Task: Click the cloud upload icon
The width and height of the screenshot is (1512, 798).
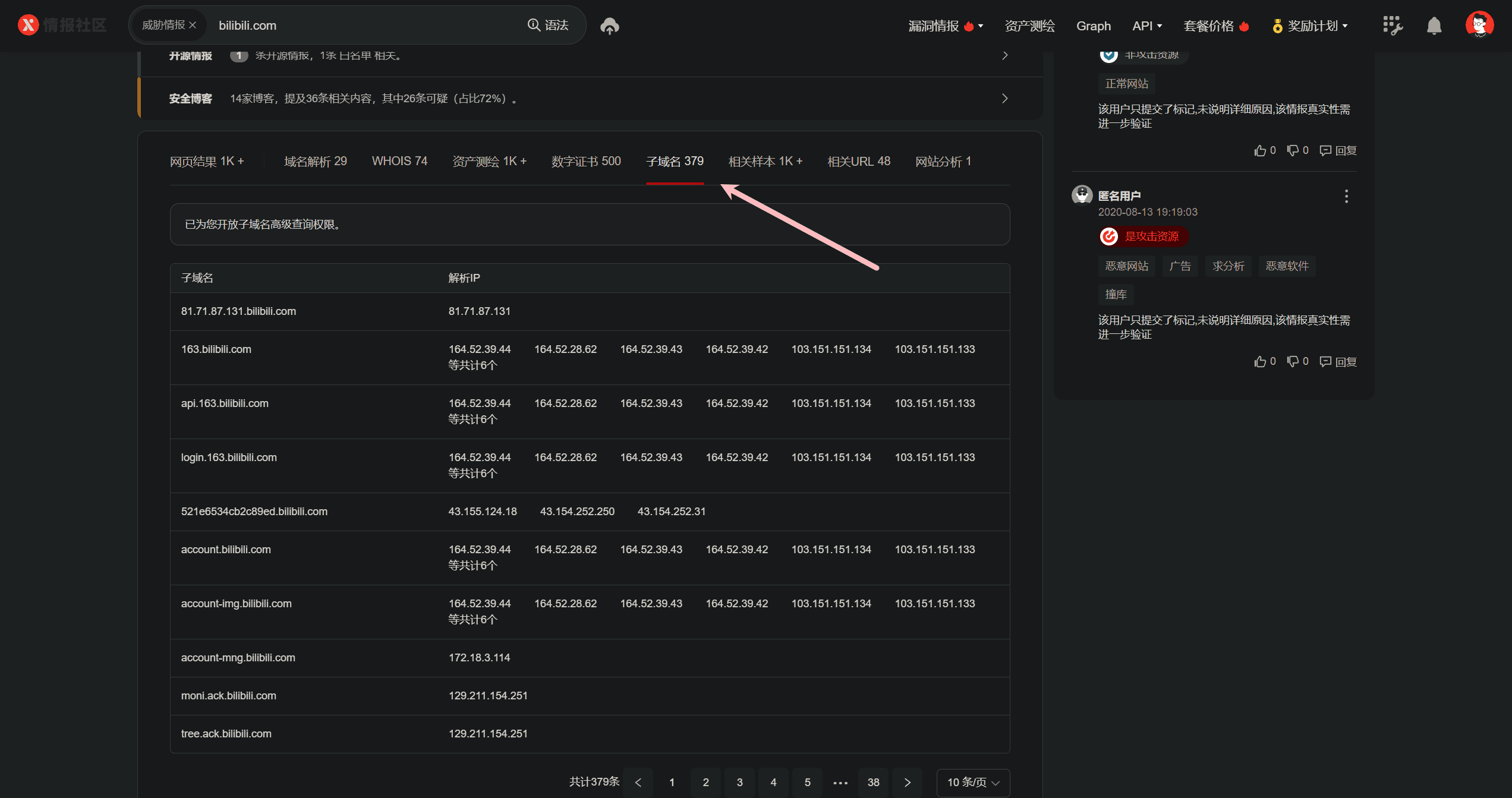Action: tap(609, 26)
